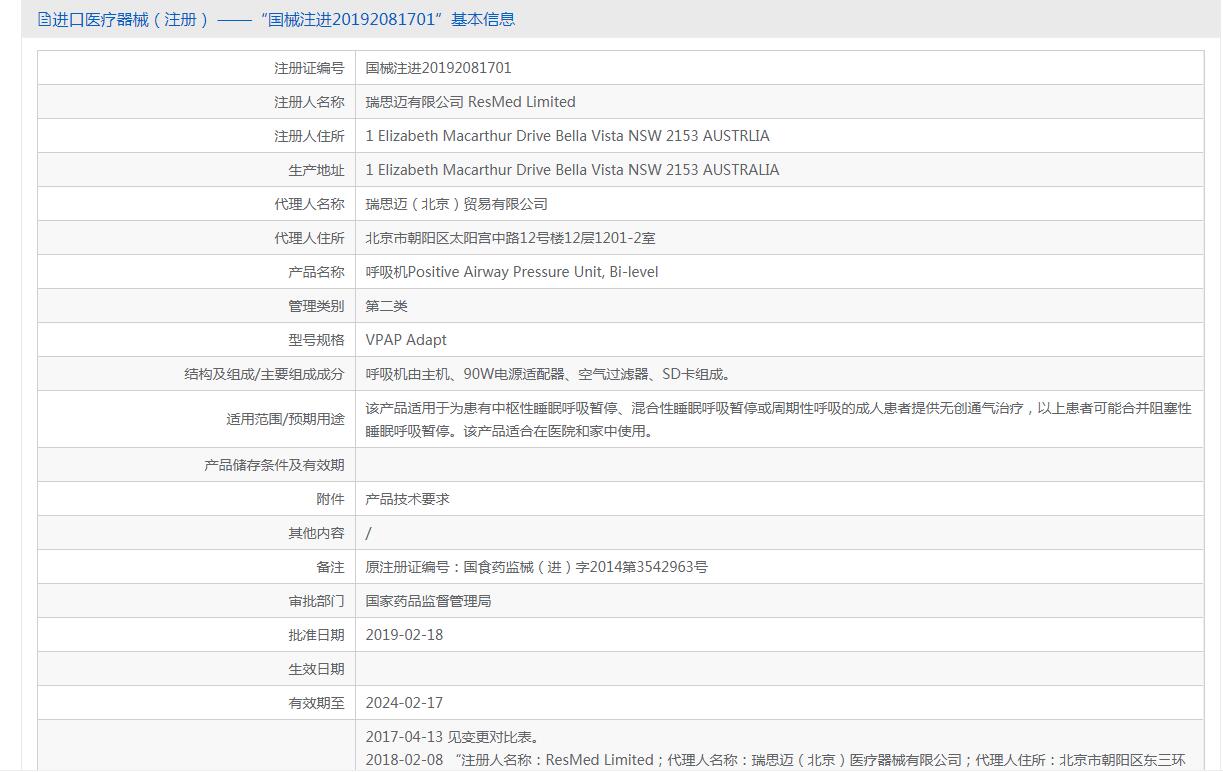Open the 产品技术要求 attachment text

[408, 499]
